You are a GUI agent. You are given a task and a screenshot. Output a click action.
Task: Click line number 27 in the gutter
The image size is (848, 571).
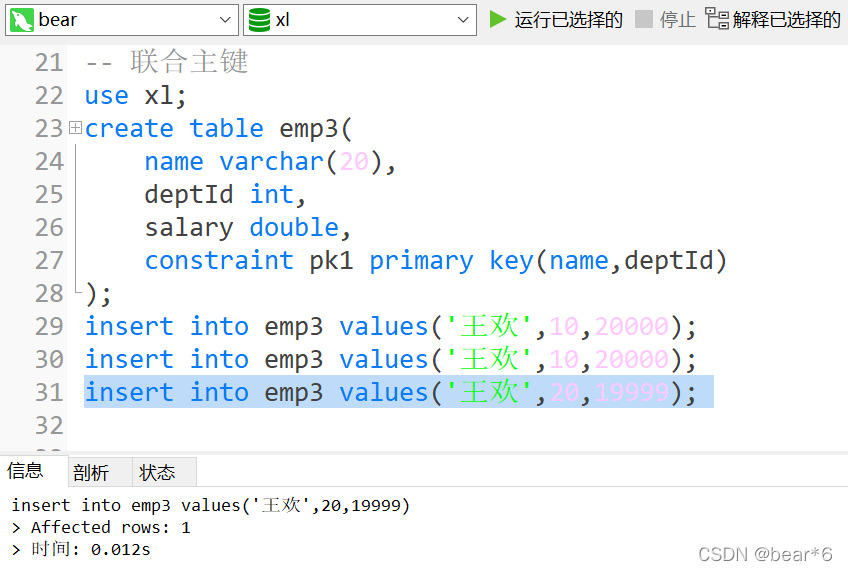49,261
